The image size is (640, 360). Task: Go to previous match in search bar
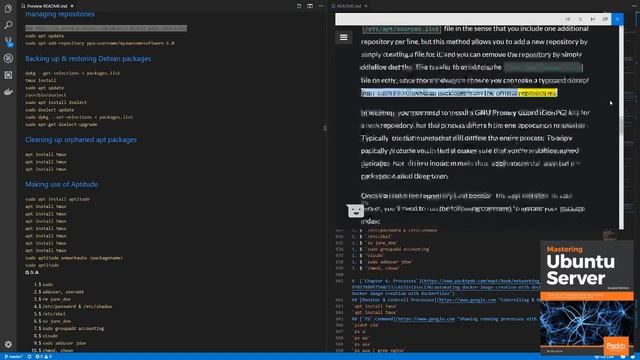[580, 19]
